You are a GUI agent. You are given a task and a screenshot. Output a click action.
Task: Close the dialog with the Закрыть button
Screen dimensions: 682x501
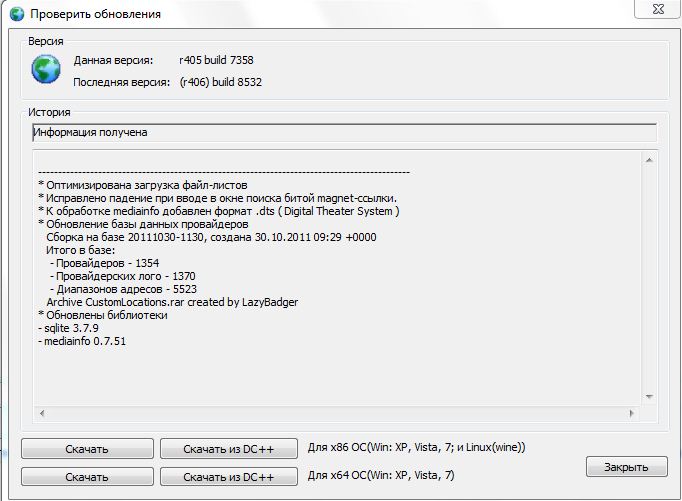(x=626, y=467)
